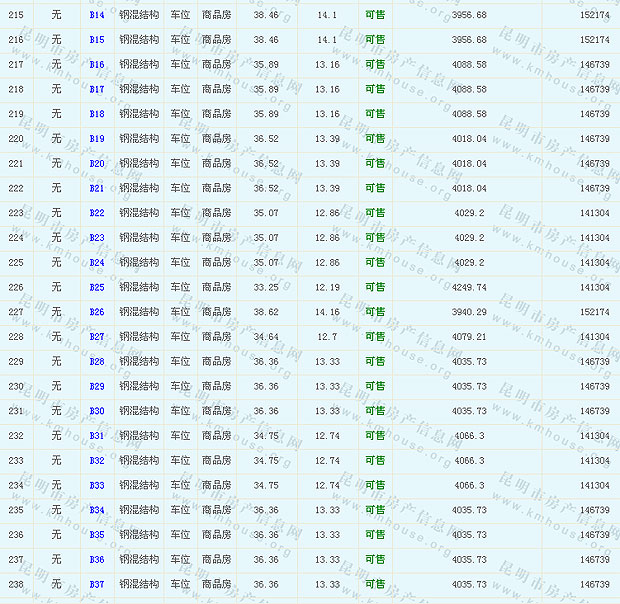
Task: Click the B33 unit link
Action: [97, 485]
